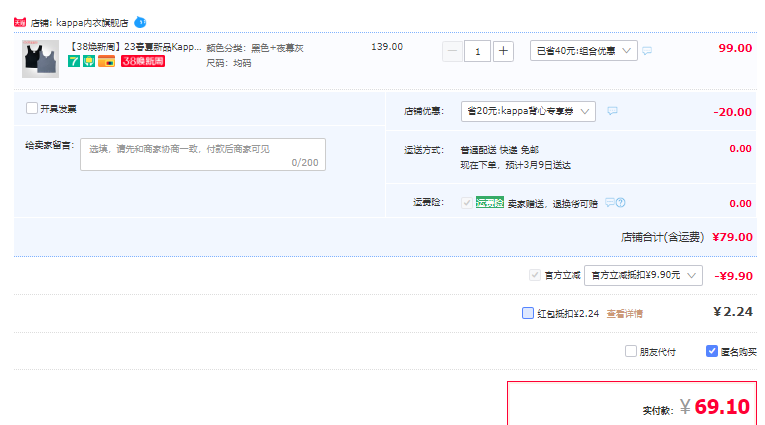This screenshot has height=425, width=765.
Task: Click the question mark help icon for 运费险
Action: click(x=621, y=202)
